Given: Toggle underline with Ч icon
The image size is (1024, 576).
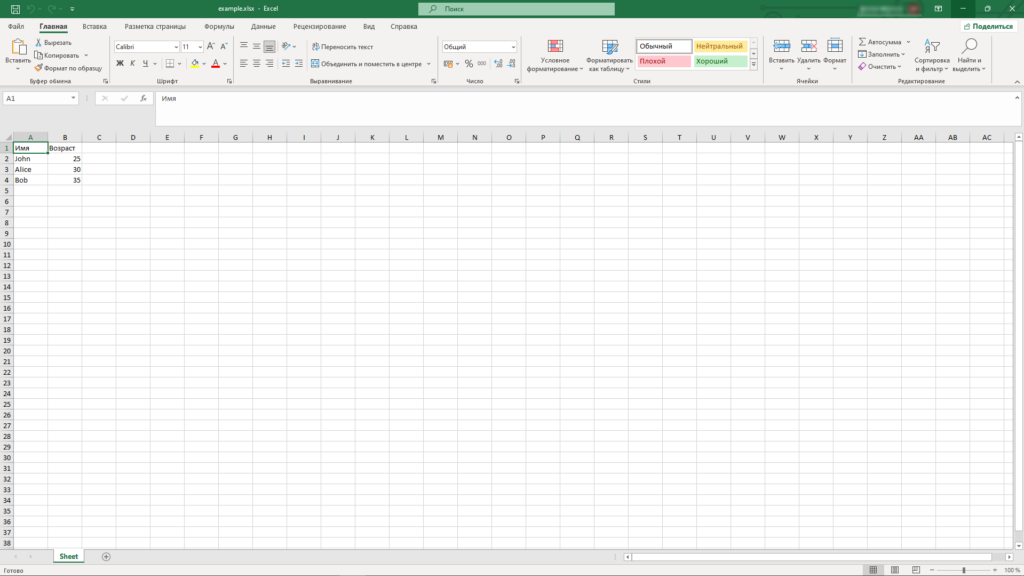Looking at the screenshot, I should pos(145,63).
